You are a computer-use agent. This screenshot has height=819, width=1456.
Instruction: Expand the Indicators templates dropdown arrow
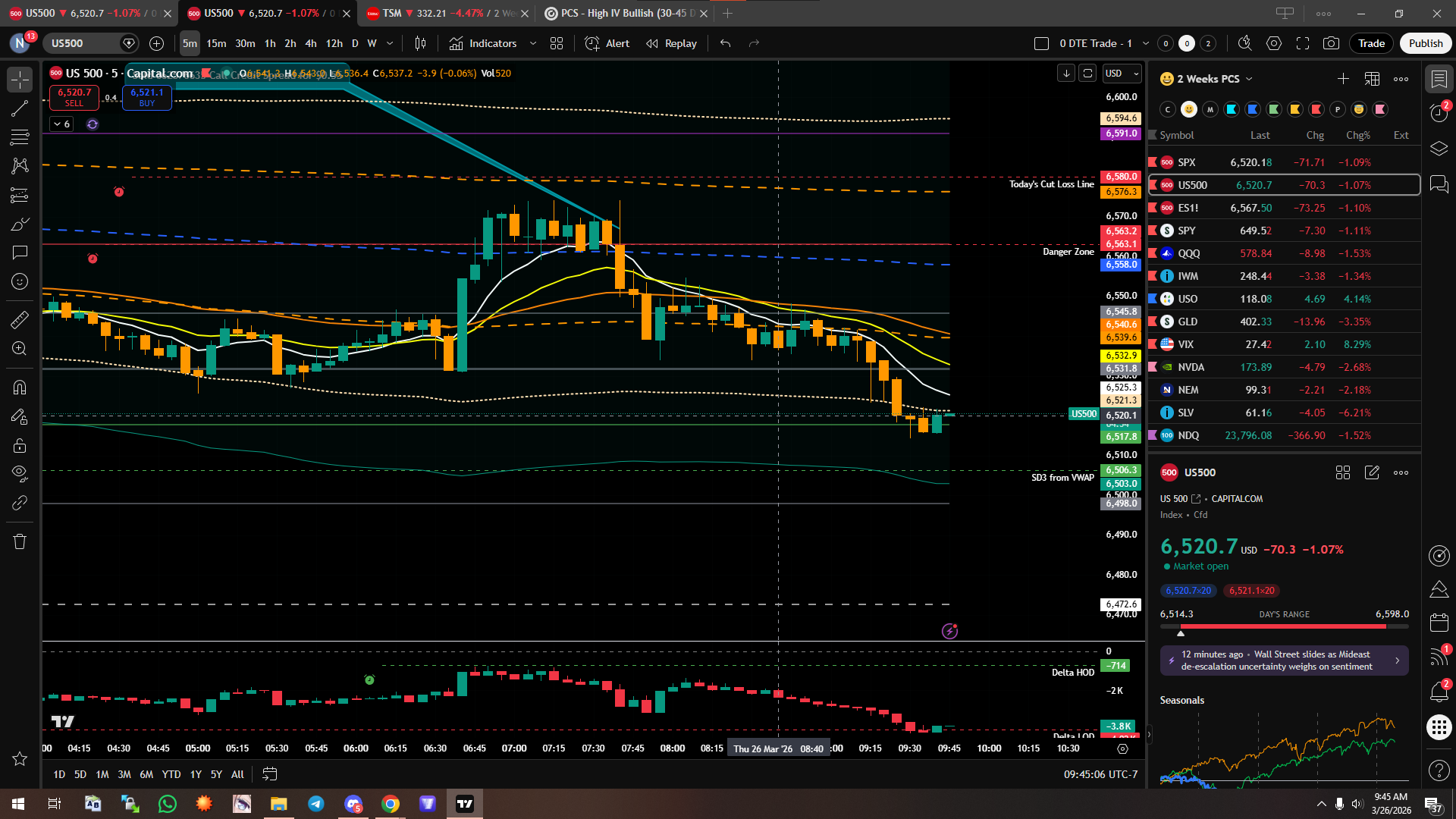(533, 43)
